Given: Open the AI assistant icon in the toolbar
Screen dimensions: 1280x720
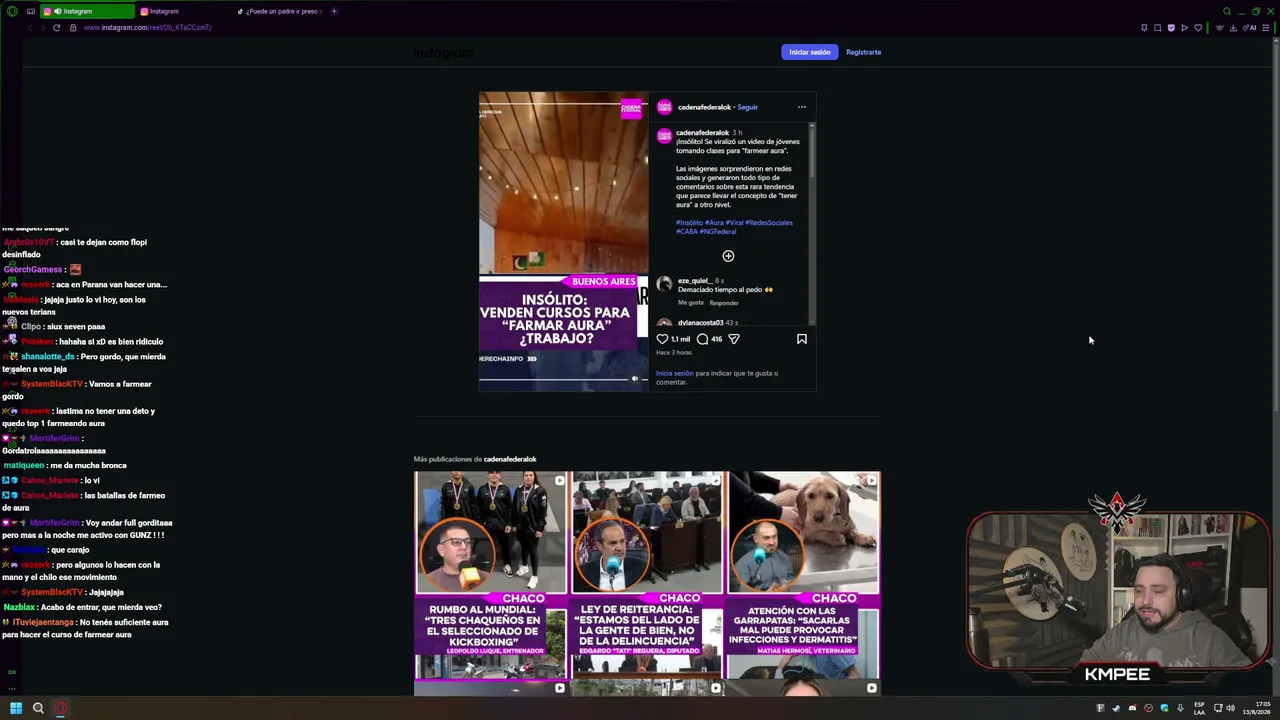Looking at the screenshot, I should 1250,28.
